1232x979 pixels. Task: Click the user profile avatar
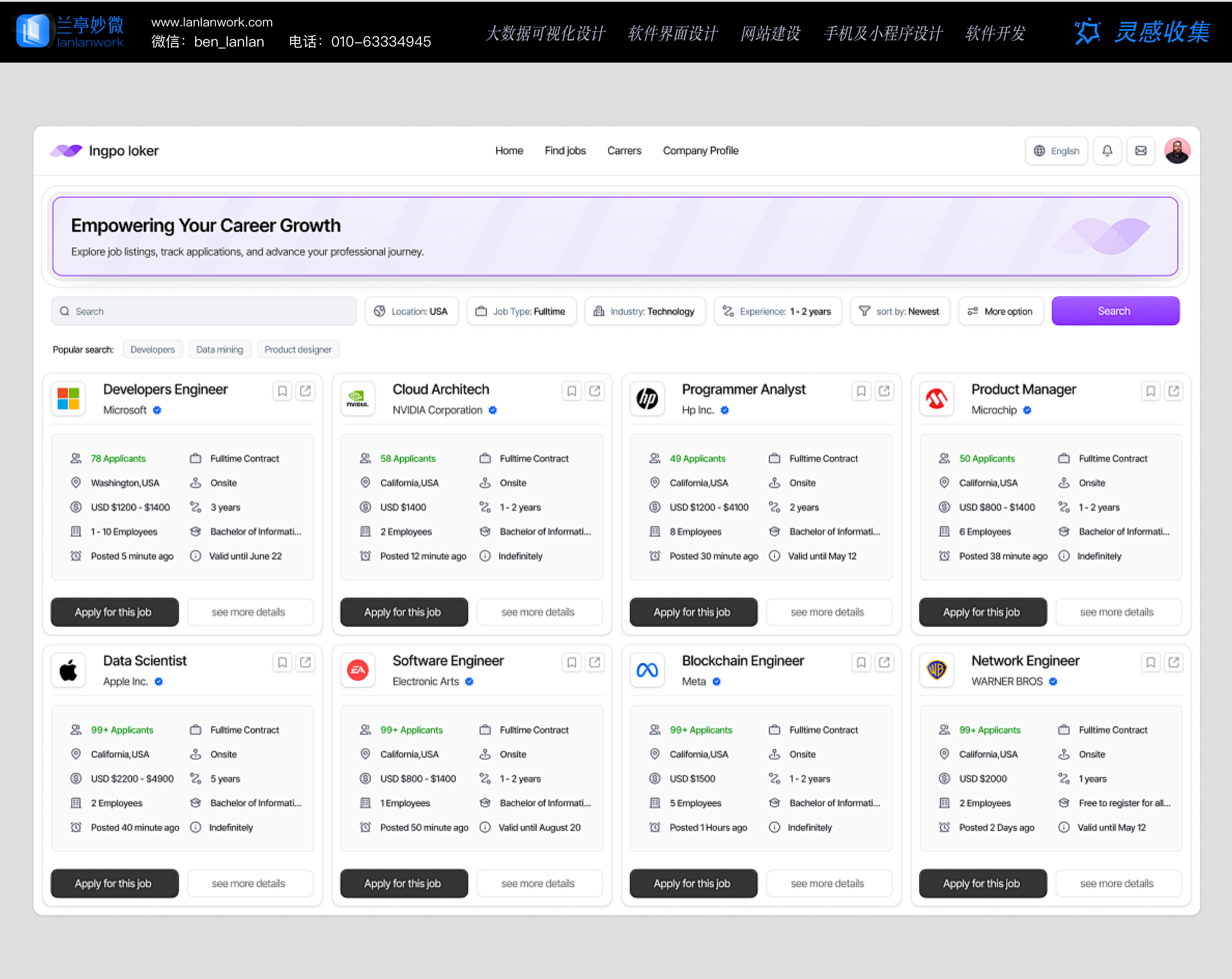point(1177,151)
